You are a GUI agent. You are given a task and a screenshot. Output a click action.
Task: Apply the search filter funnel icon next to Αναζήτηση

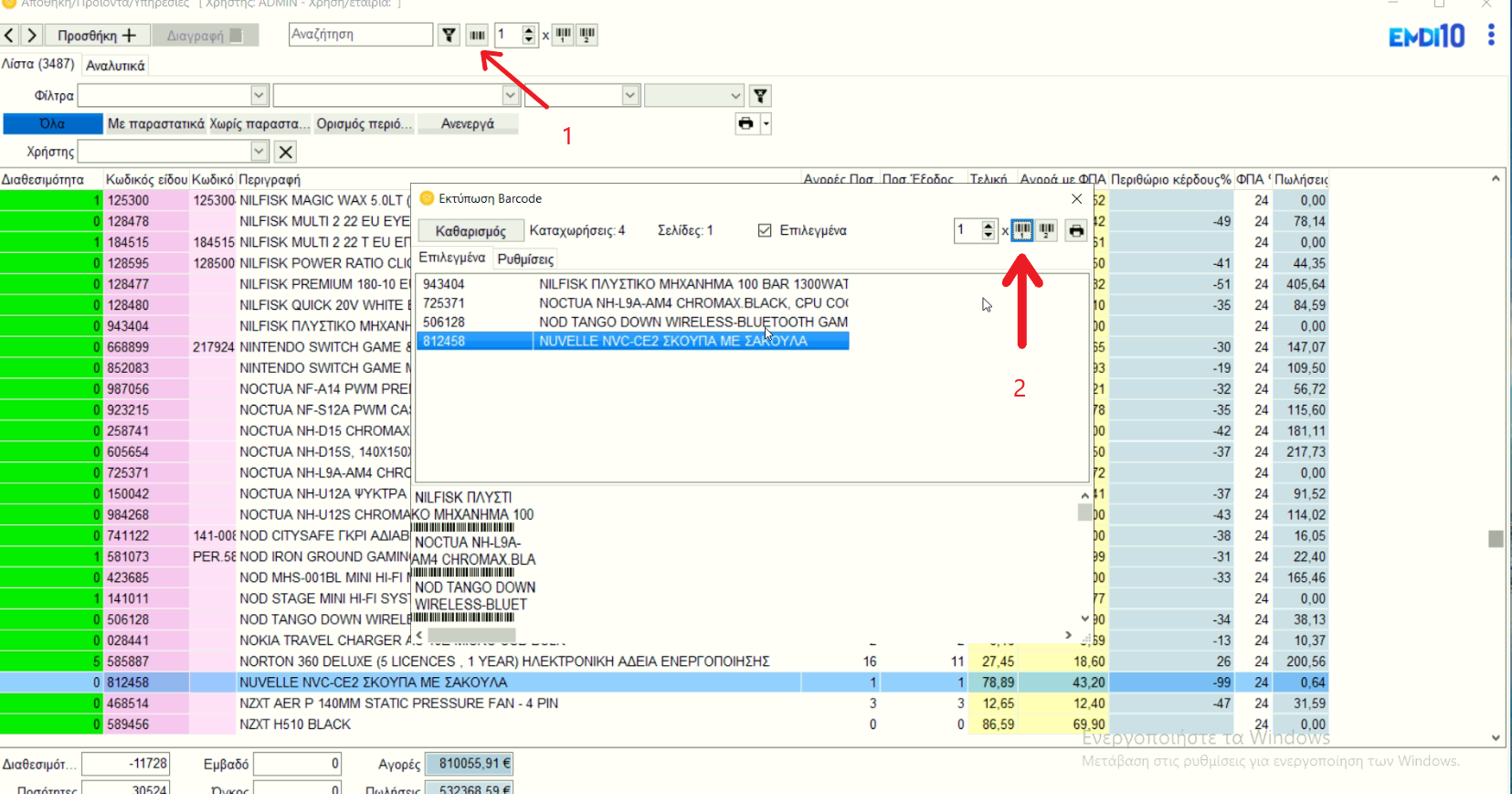tap(449, 36)
